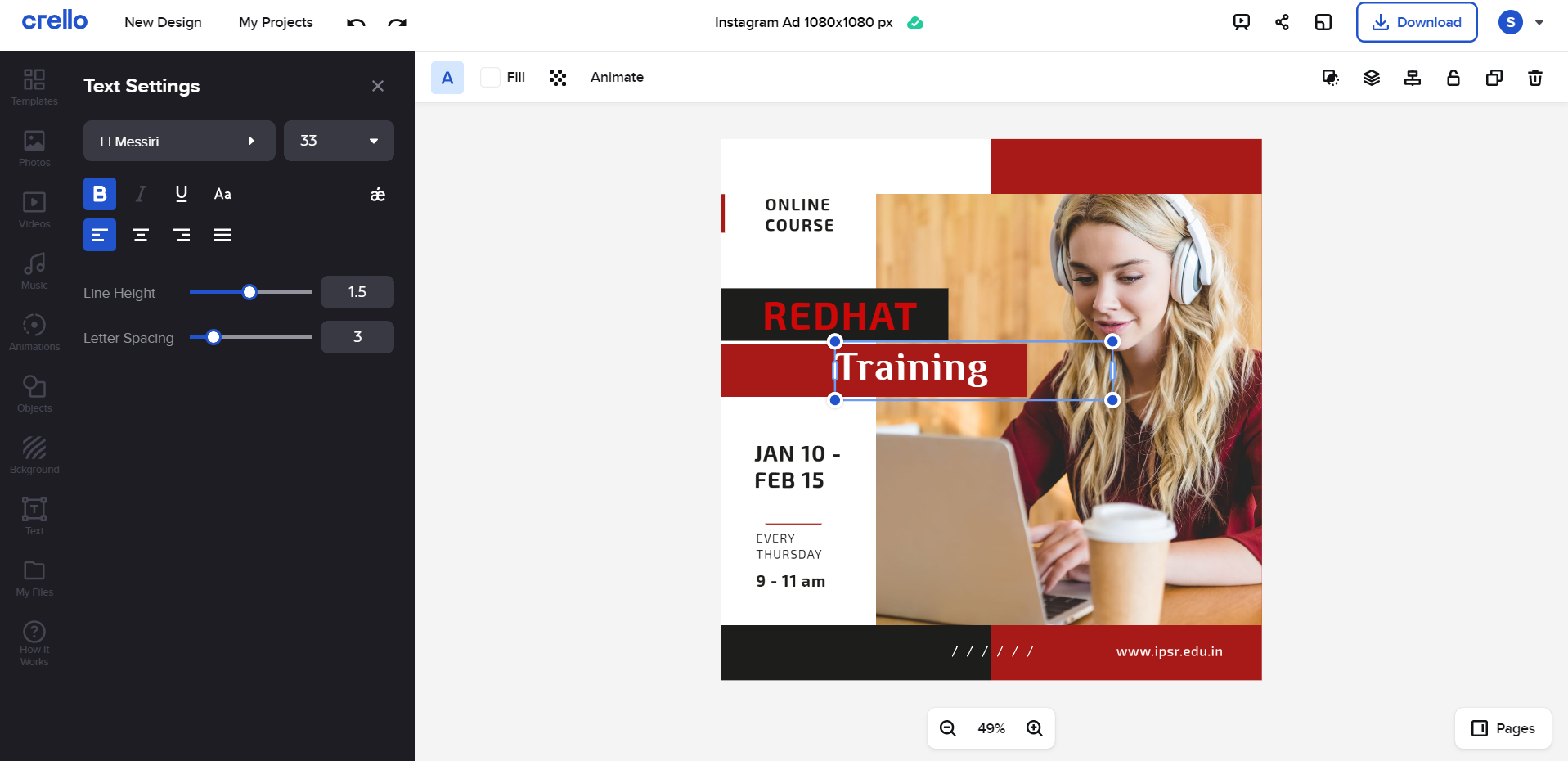Click the Download button
This screenshot has width=1568, height=761.
(1417, 22)
